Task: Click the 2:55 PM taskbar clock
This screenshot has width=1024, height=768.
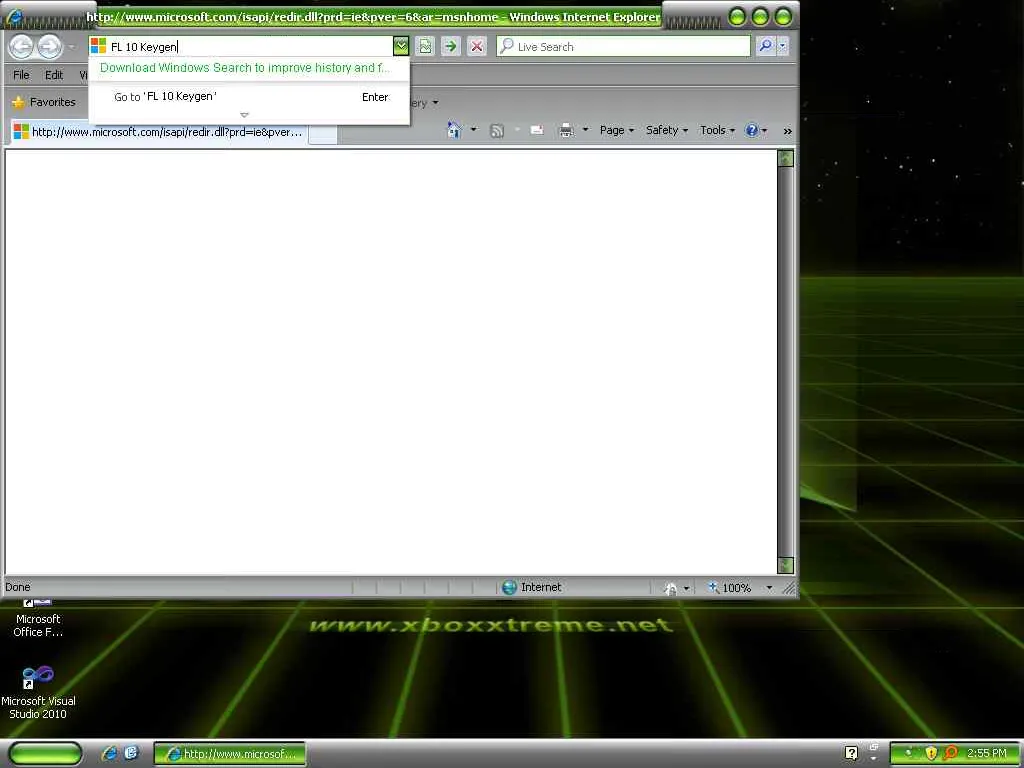Action: [987, 753]
